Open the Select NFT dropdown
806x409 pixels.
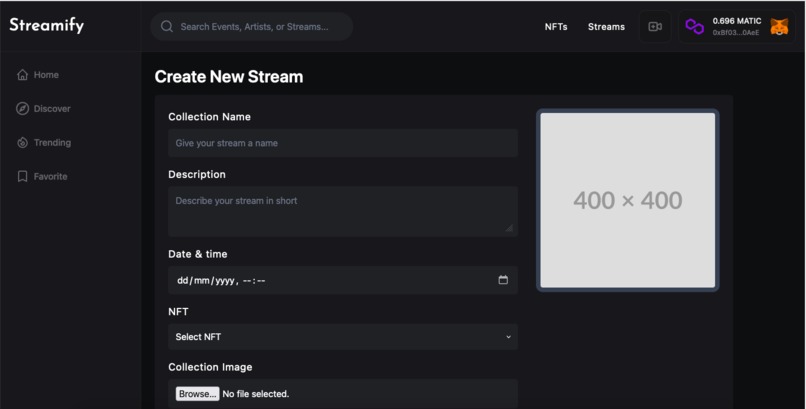pos(343,337)
